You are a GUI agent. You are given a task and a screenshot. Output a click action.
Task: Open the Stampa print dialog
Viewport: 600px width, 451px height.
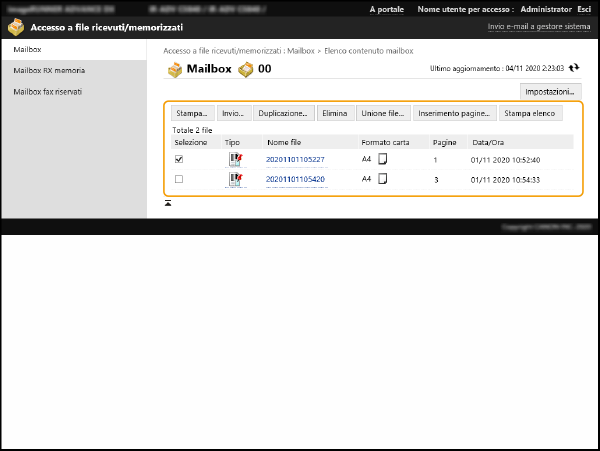192,113
